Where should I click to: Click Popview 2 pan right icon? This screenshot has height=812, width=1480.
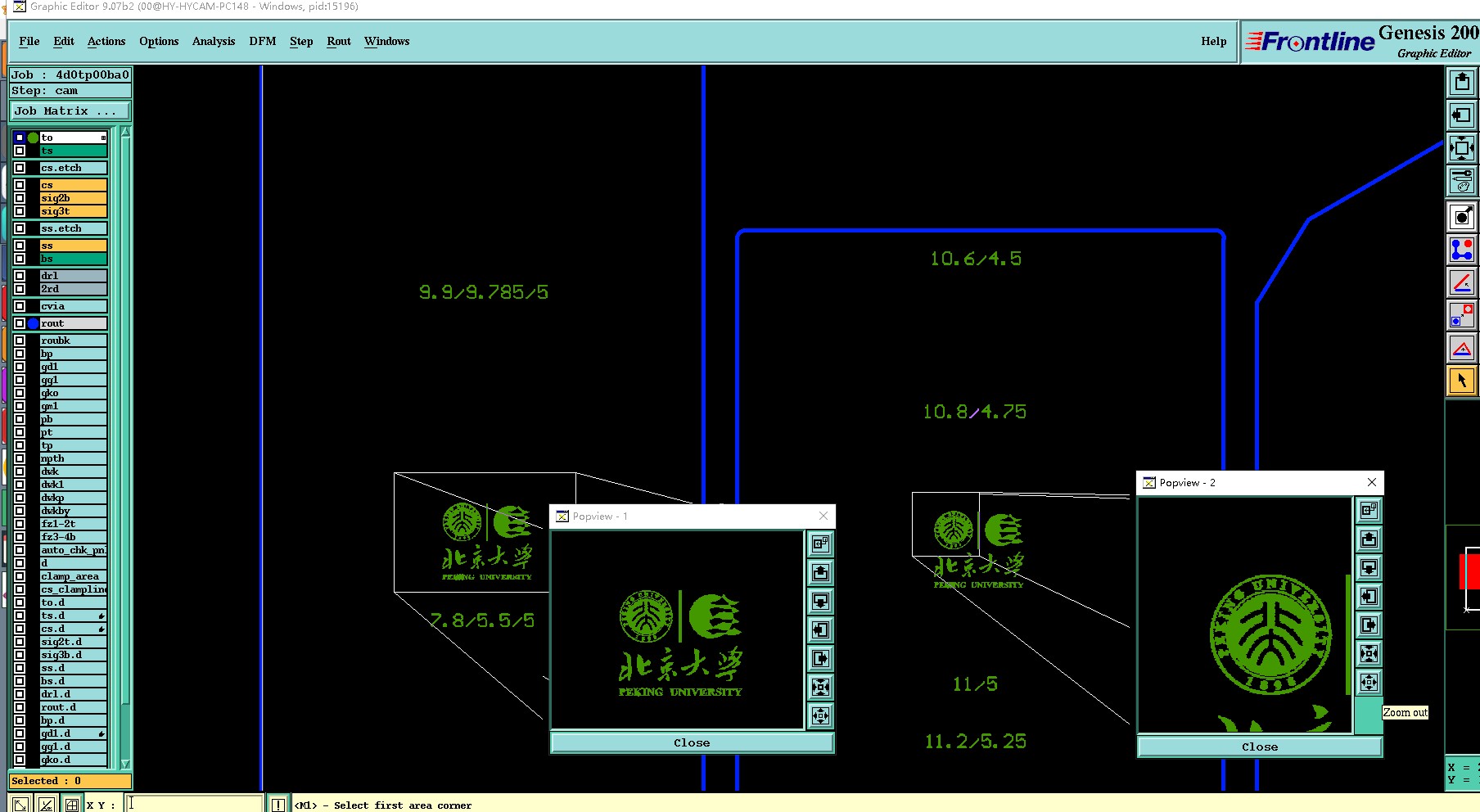pos(1369,625)
